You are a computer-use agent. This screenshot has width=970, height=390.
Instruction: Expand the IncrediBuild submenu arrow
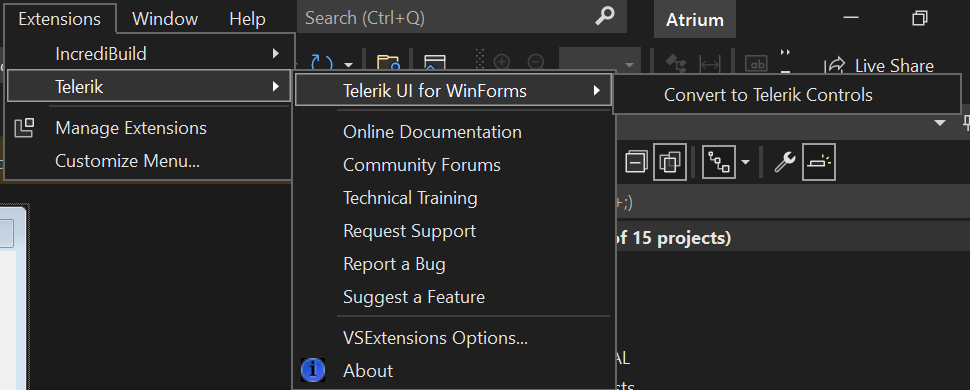point(276,54)
